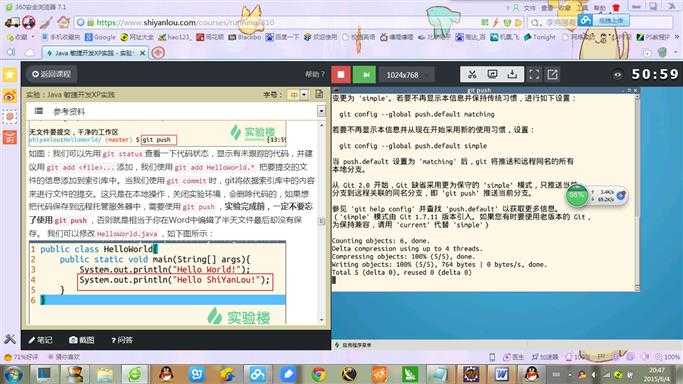683x384 pixels.
Task: Click the browser home icon
Action: pos(63,22)
